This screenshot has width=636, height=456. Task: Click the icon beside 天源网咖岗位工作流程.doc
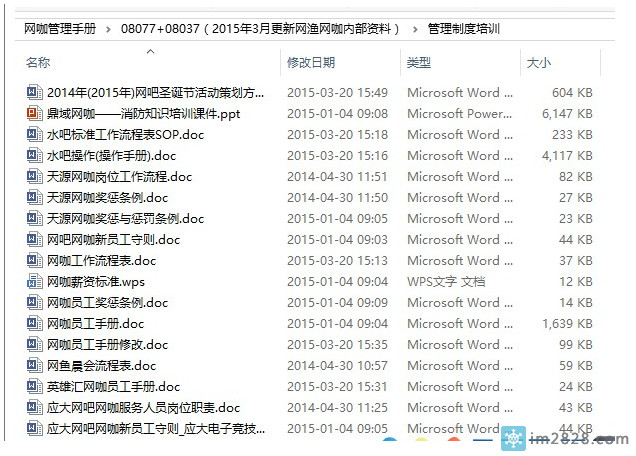(33, 177)
